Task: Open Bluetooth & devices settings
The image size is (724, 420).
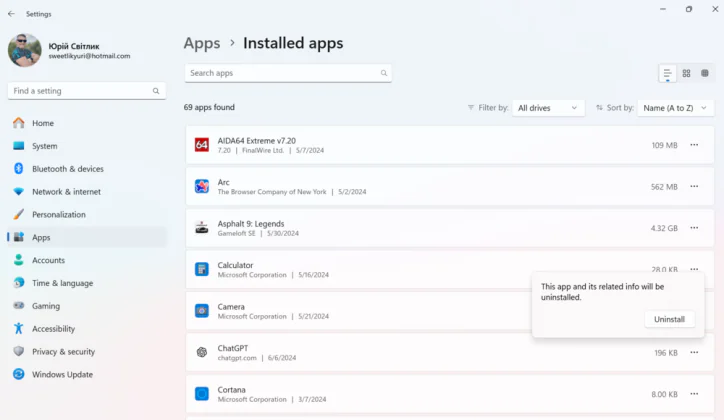Action: pos(87,169)
